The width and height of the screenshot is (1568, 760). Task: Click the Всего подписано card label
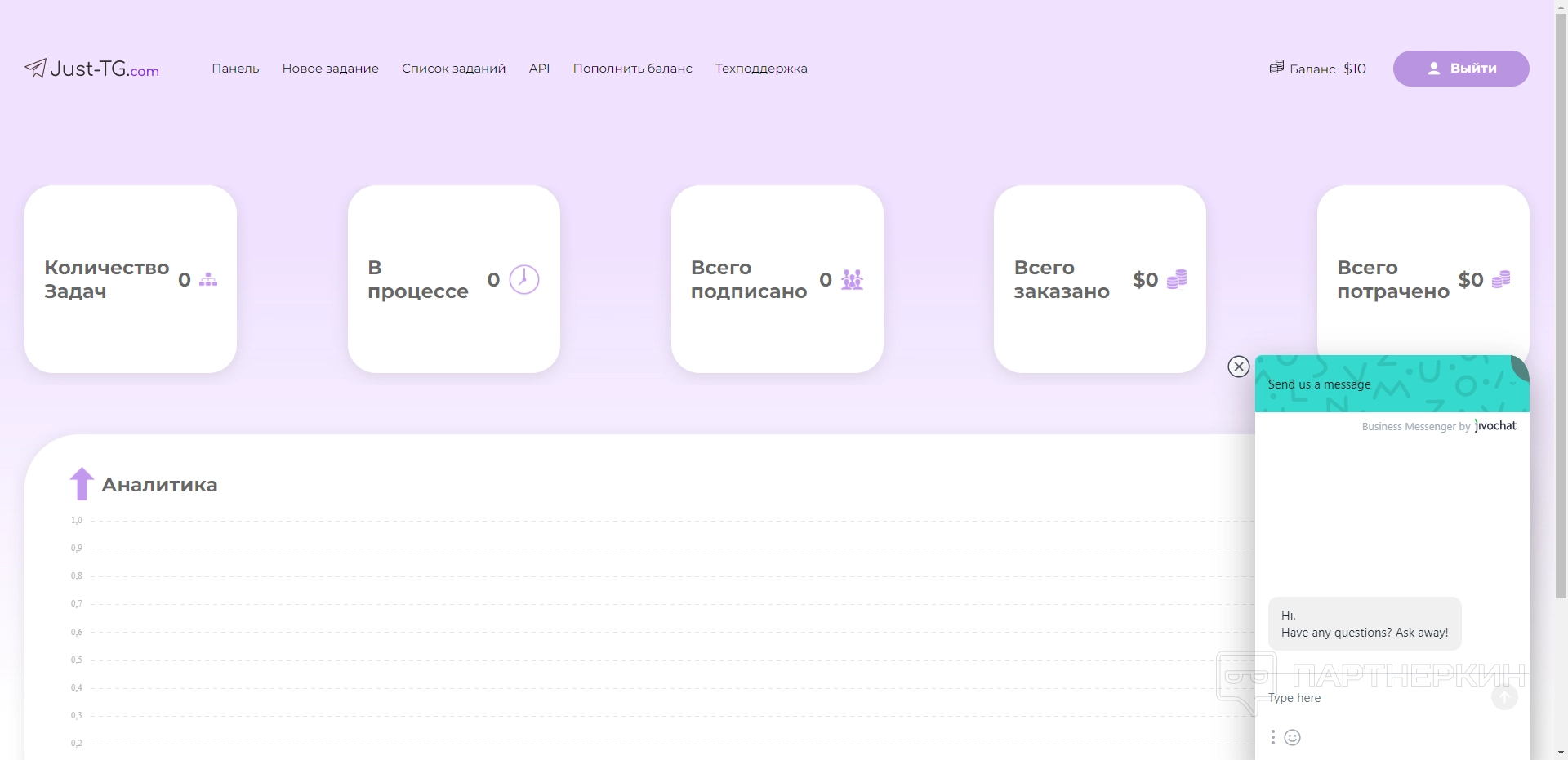point(749,279)
